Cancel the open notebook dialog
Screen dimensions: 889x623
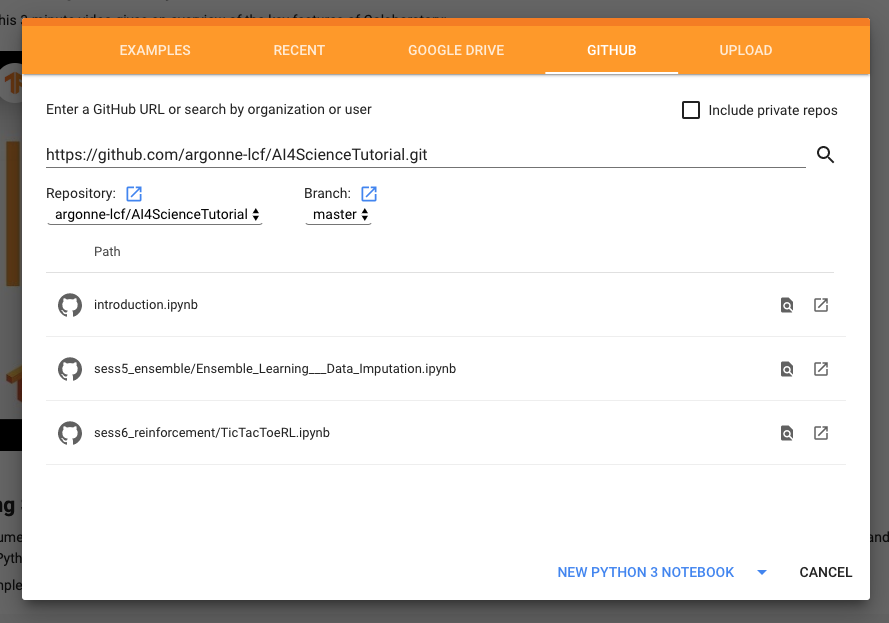pyautogui.click(x=826, y=573)
